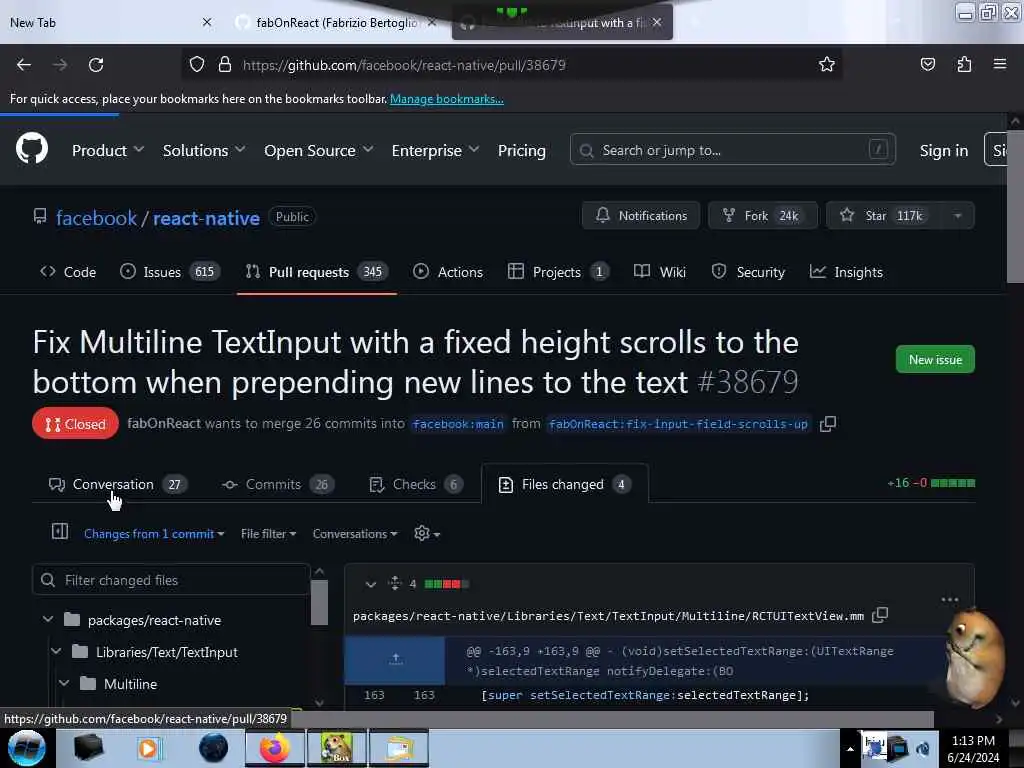Open the Wiki tab
The width and height of the screenshot is (1024, 768).
[x=660, y=272]
